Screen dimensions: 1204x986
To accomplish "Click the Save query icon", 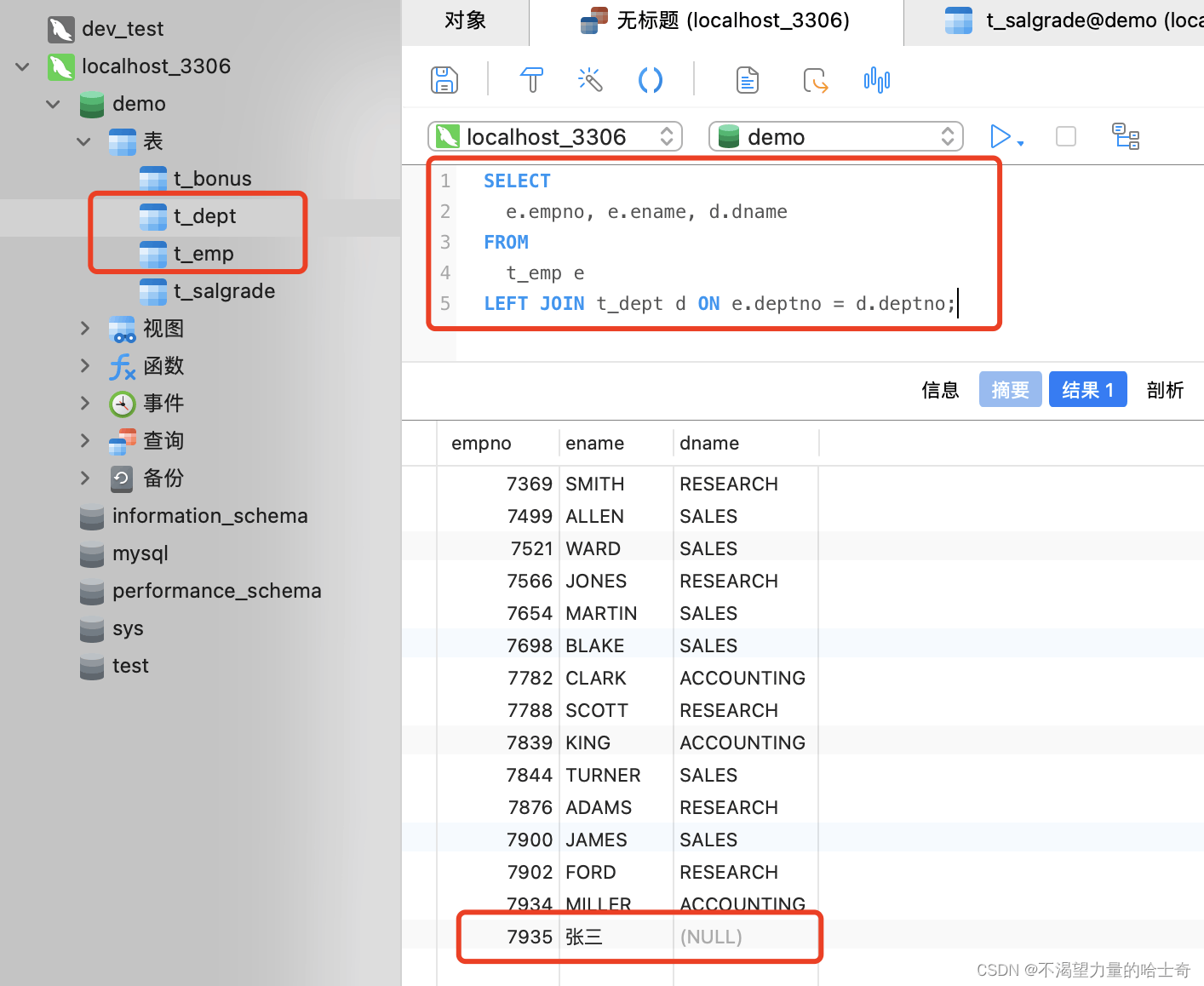I will [x=444, y=80].
